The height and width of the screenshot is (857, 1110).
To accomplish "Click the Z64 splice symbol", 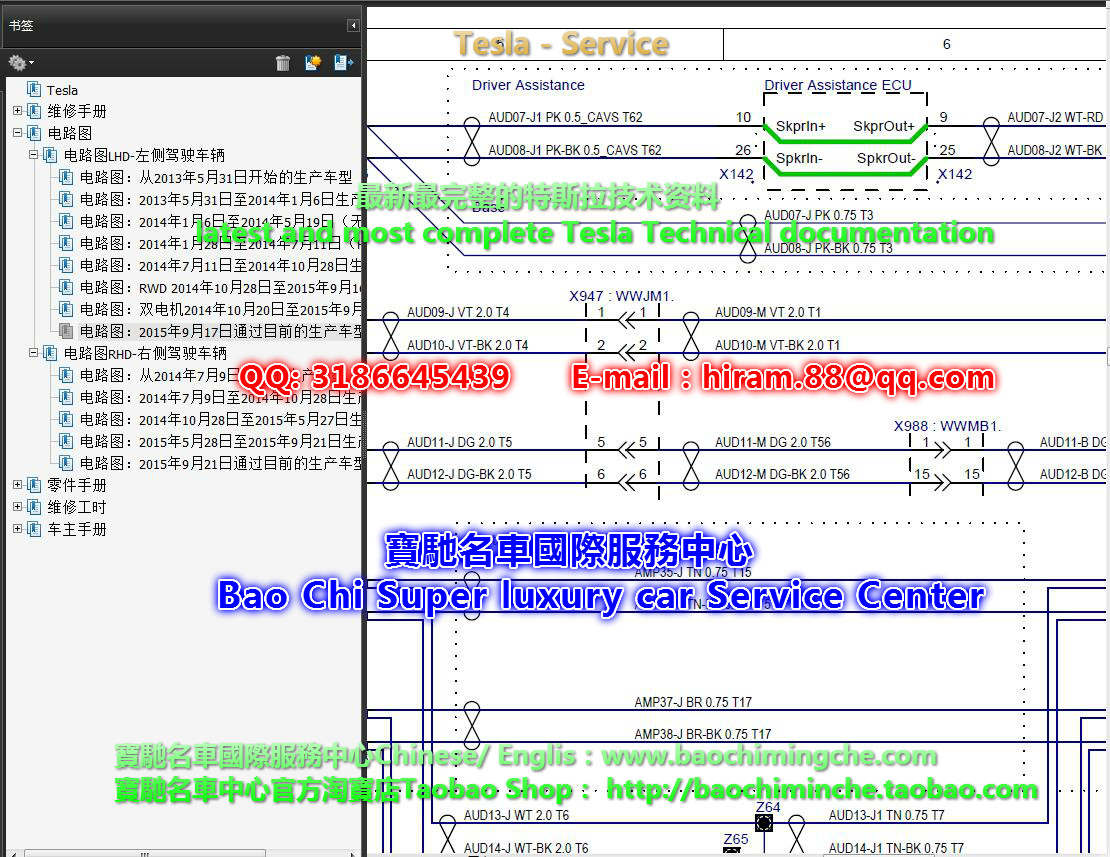I will tap(764, 822).
